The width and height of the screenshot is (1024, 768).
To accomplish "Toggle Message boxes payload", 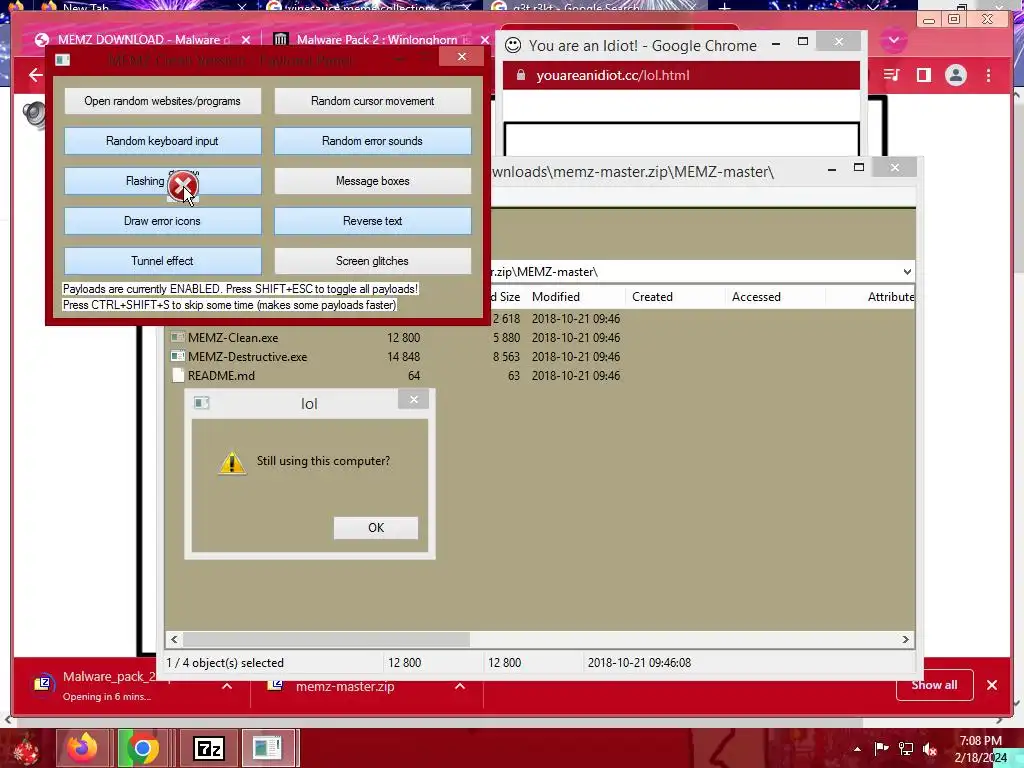I will (x=372, y=181).
